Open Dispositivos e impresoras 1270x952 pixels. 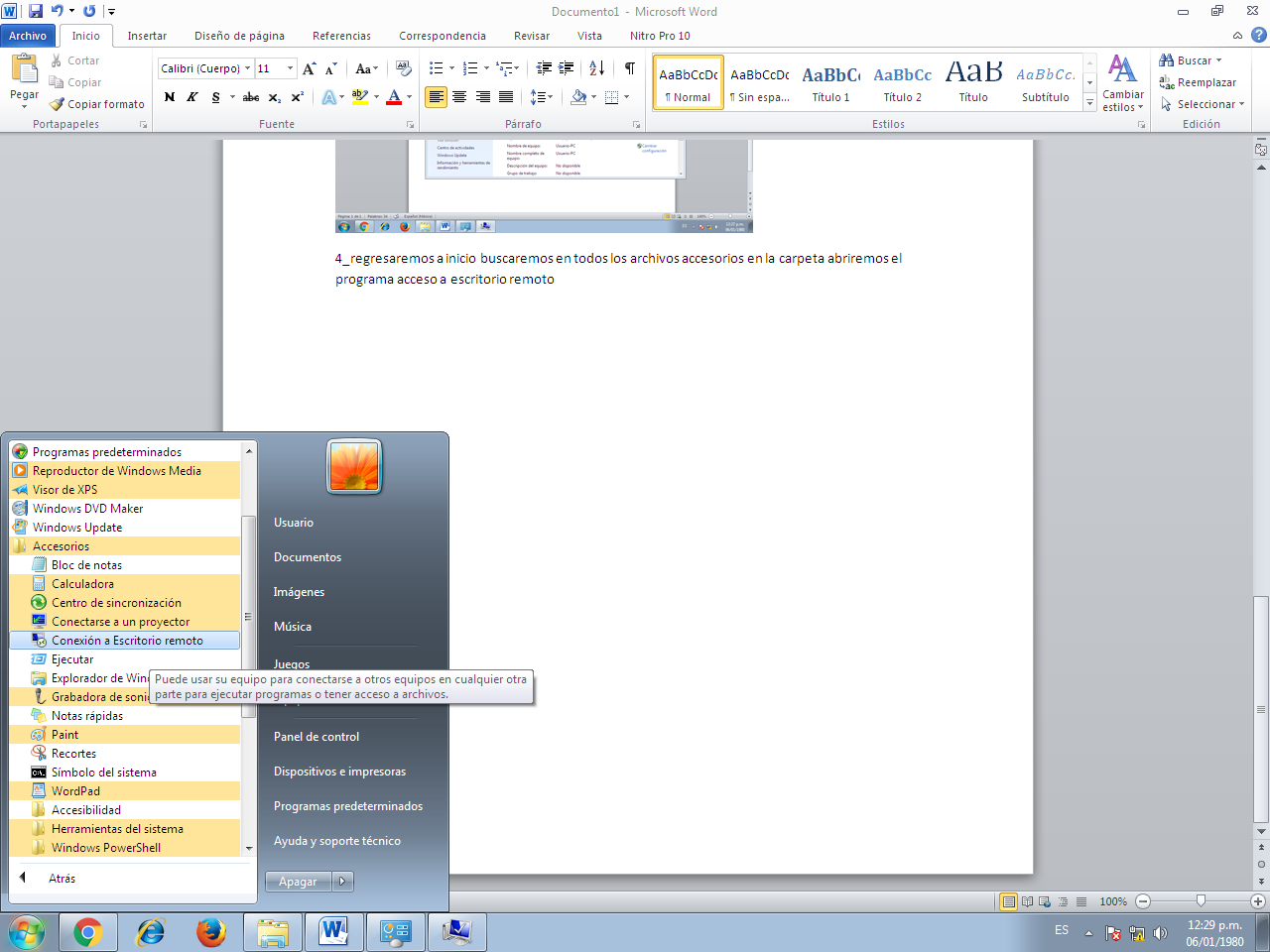339,772
